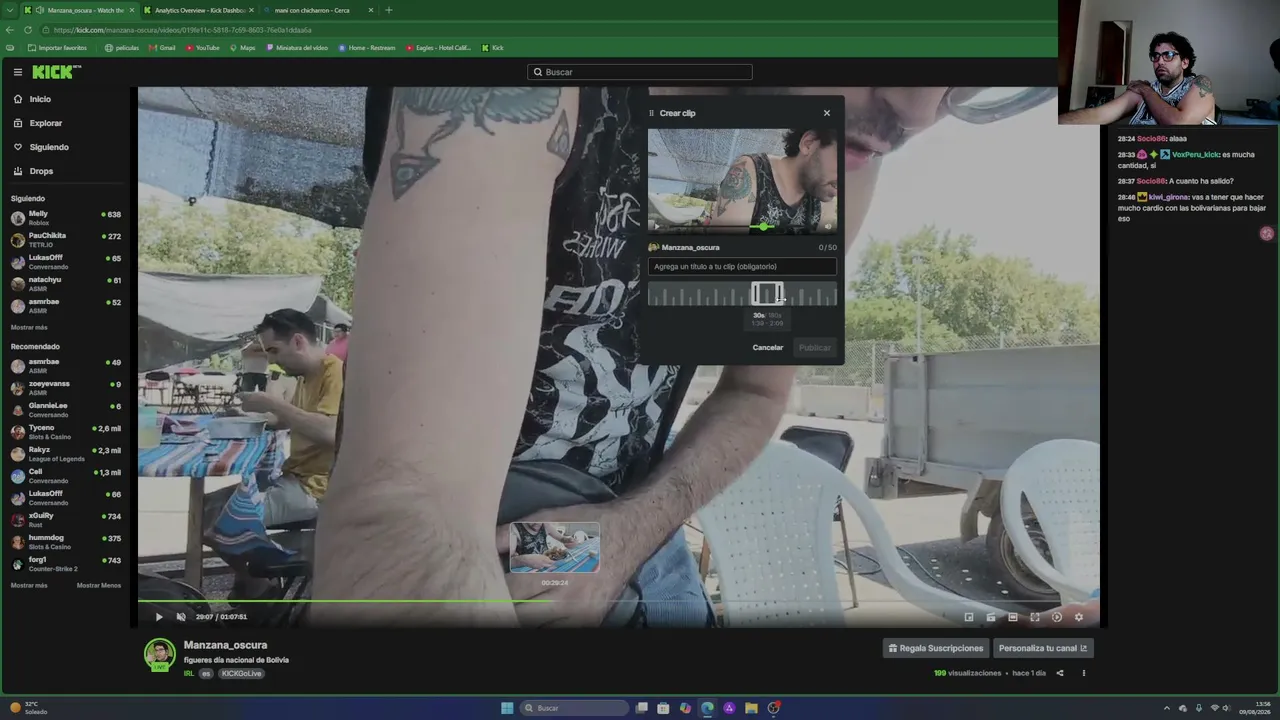Open the browser tab list dropdown

11,10
